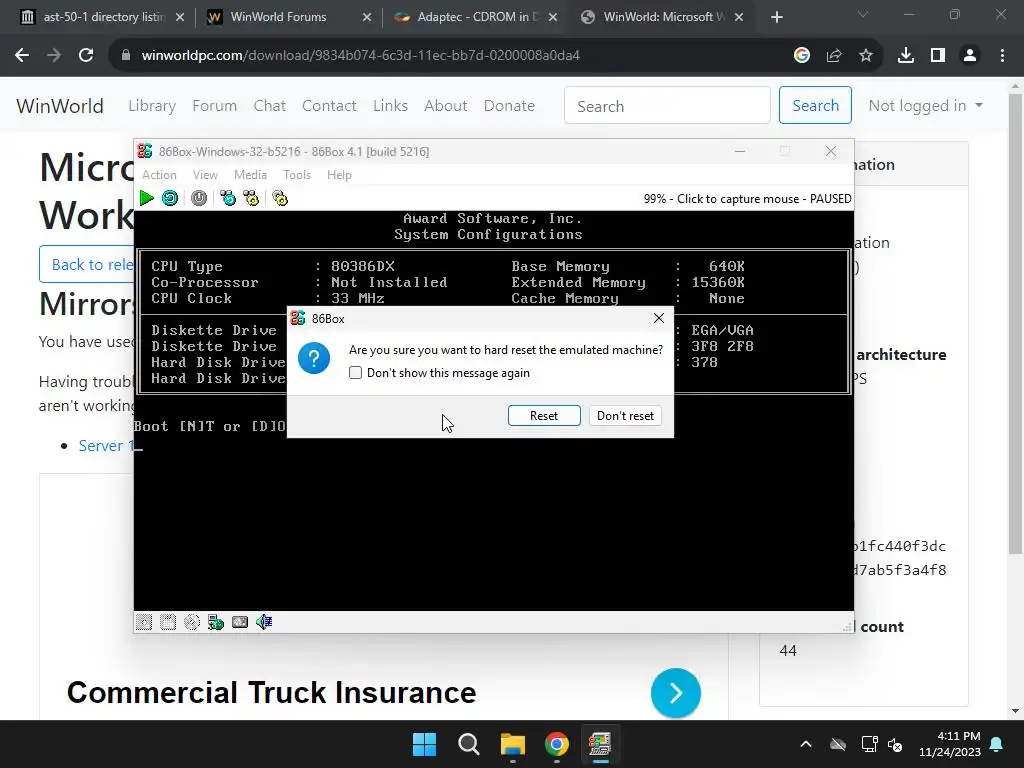Screen dimensions: 1024x768
Task: Open 86Box View menu
Action: 205,175
